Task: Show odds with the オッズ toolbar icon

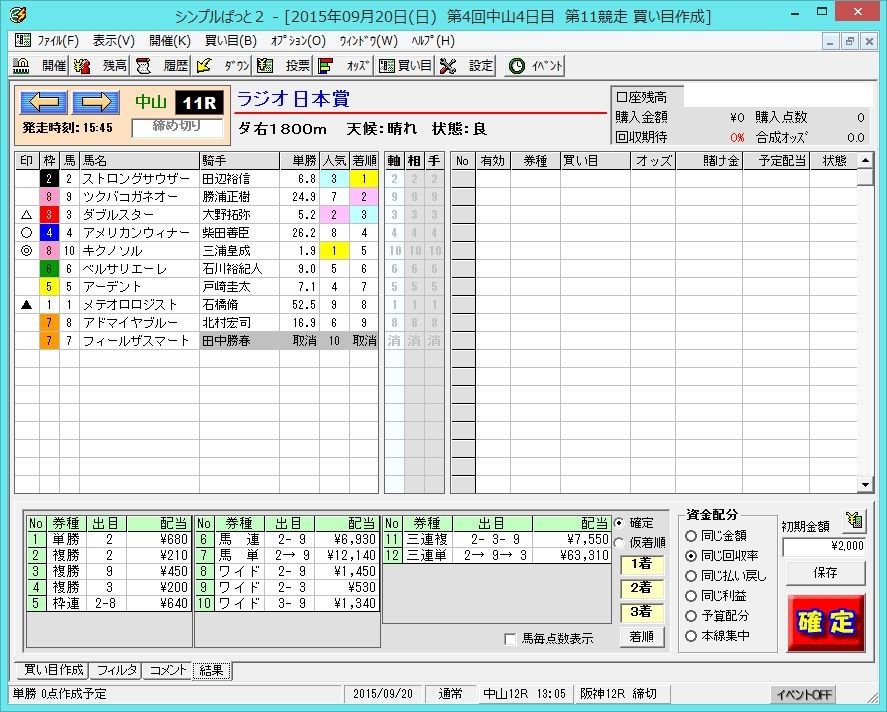Action: (x=340, y=66)
